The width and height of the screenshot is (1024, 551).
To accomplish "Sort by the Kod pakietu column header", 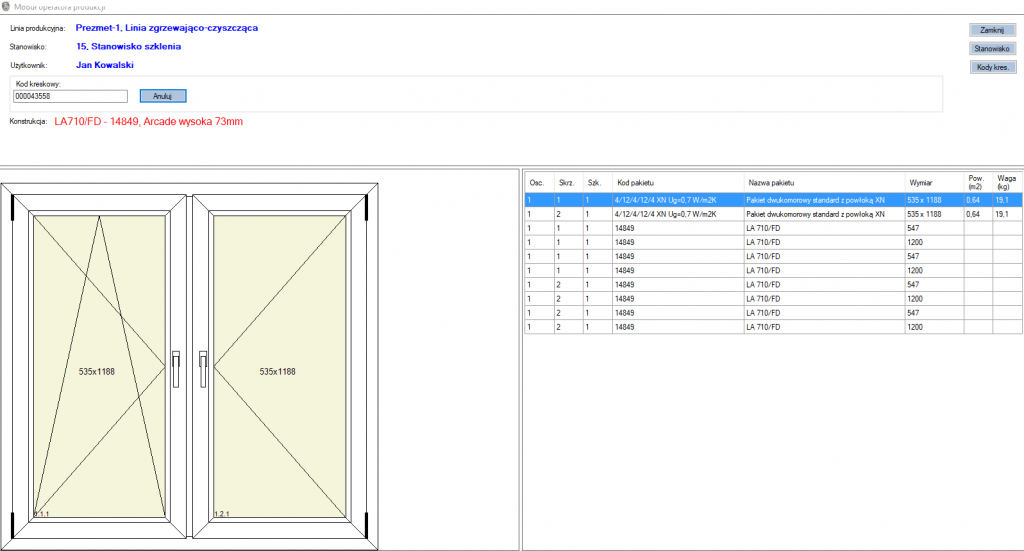I will [x=678, y=183].
